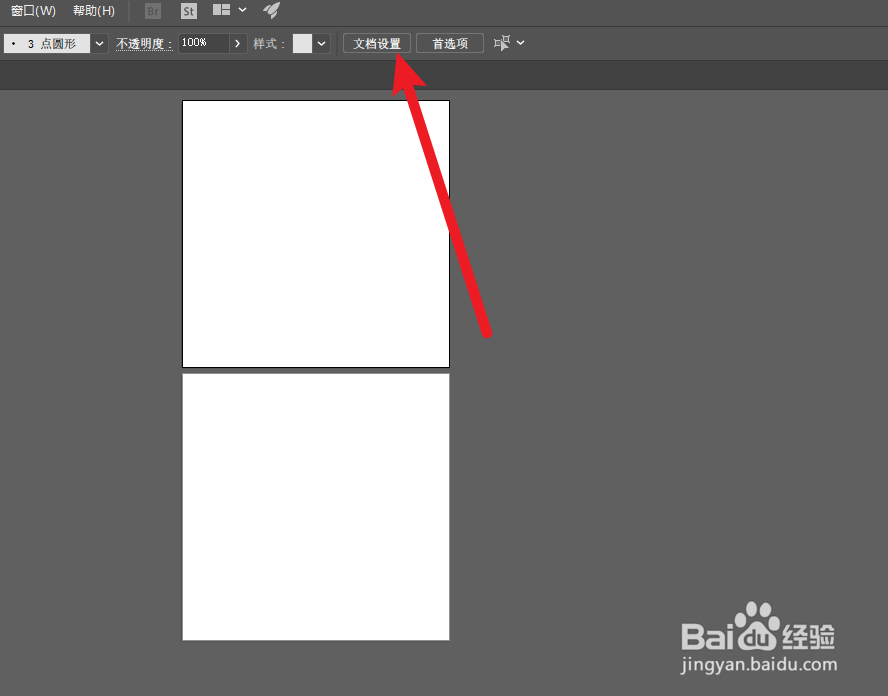This screenshot has width=888, height=696.
Task: Expand the align options dropdown arrow
Action: [521, 43]
